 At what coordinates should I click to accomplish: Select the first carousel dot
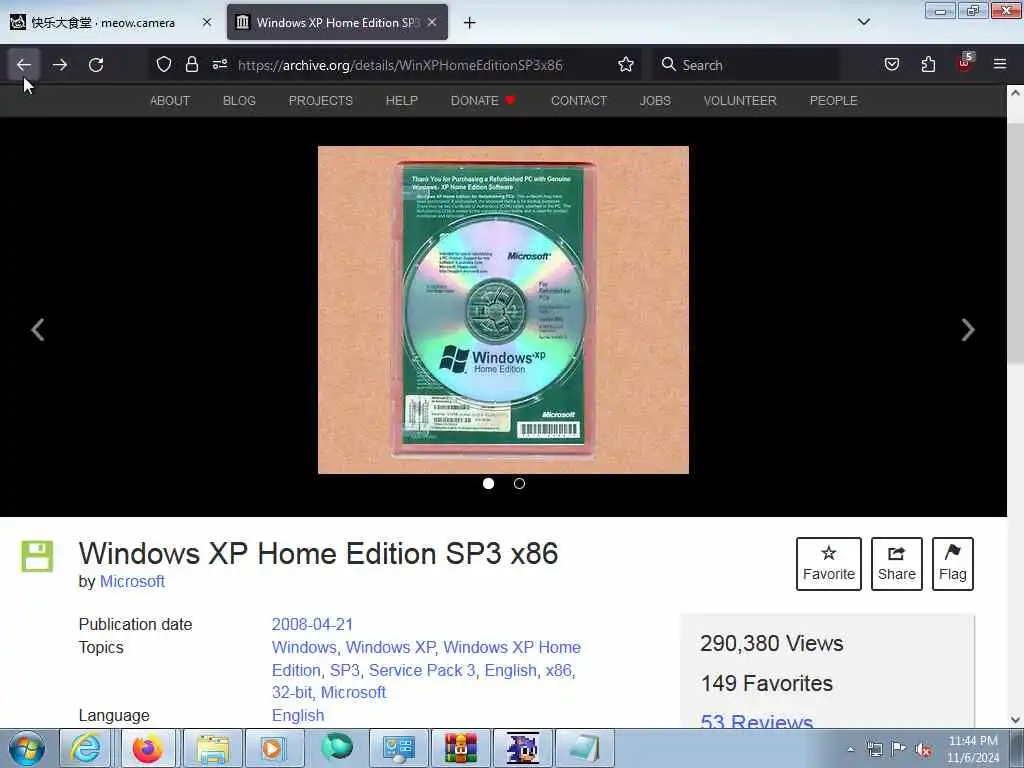[x=488, y=483]
